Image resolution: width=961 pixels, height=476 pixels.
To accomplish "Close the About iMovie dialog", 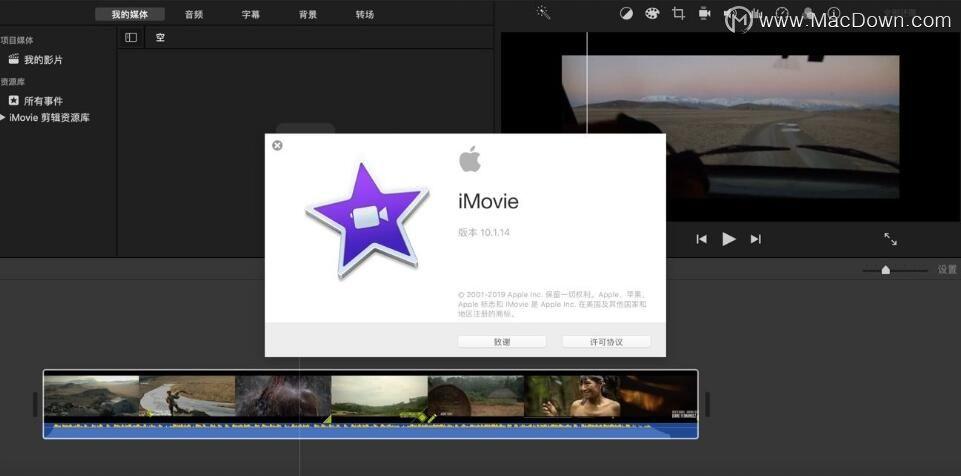I will (278, 145).
